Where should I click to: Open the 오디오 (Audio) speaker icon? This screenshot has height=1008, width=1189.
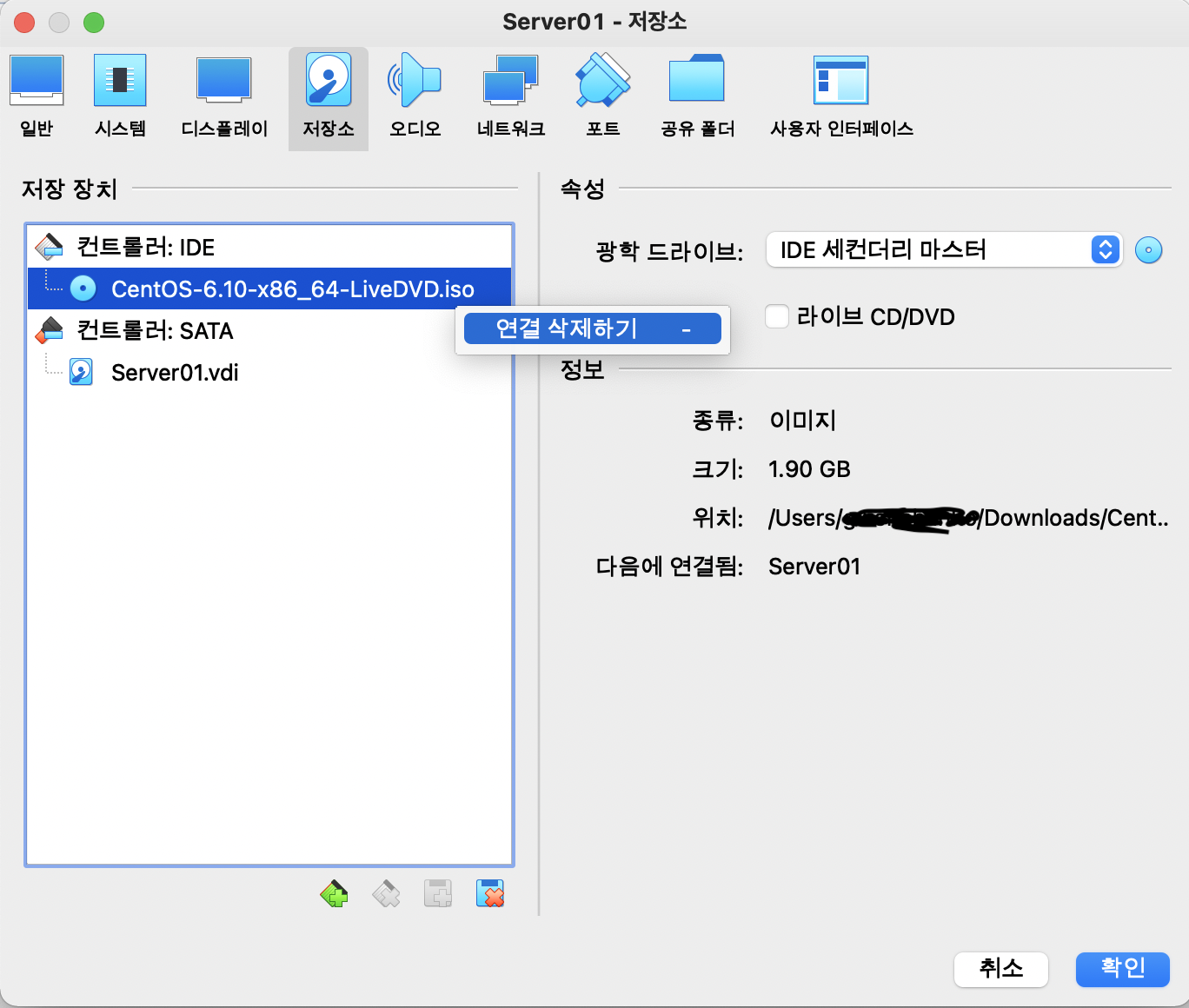pyautogui.click(x=415, y=80)
